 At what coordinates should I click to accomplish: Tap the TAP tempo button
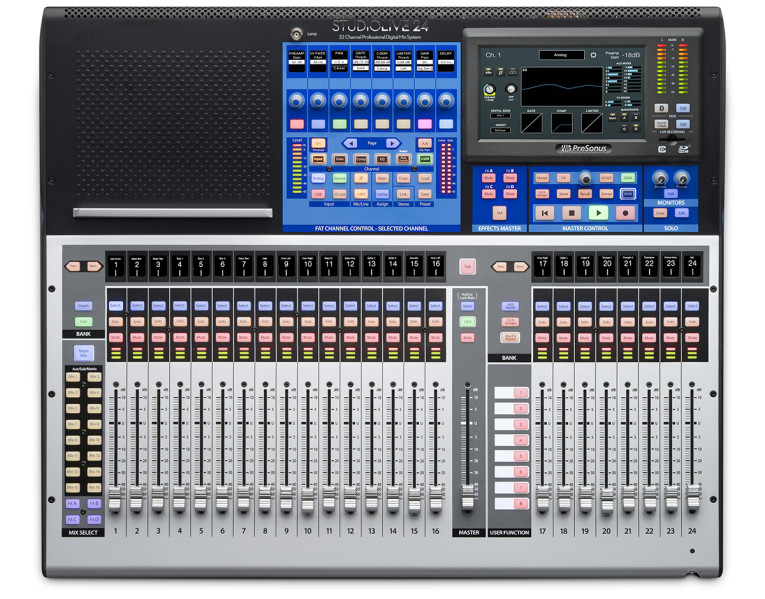(x=499, y=213)
